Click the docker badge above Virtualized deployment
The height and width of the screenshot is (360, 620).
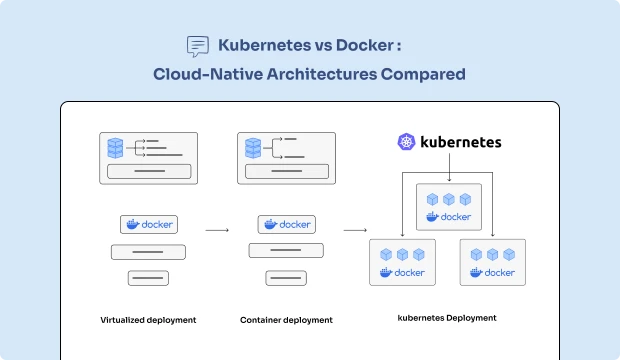click(x=149, y=224)
